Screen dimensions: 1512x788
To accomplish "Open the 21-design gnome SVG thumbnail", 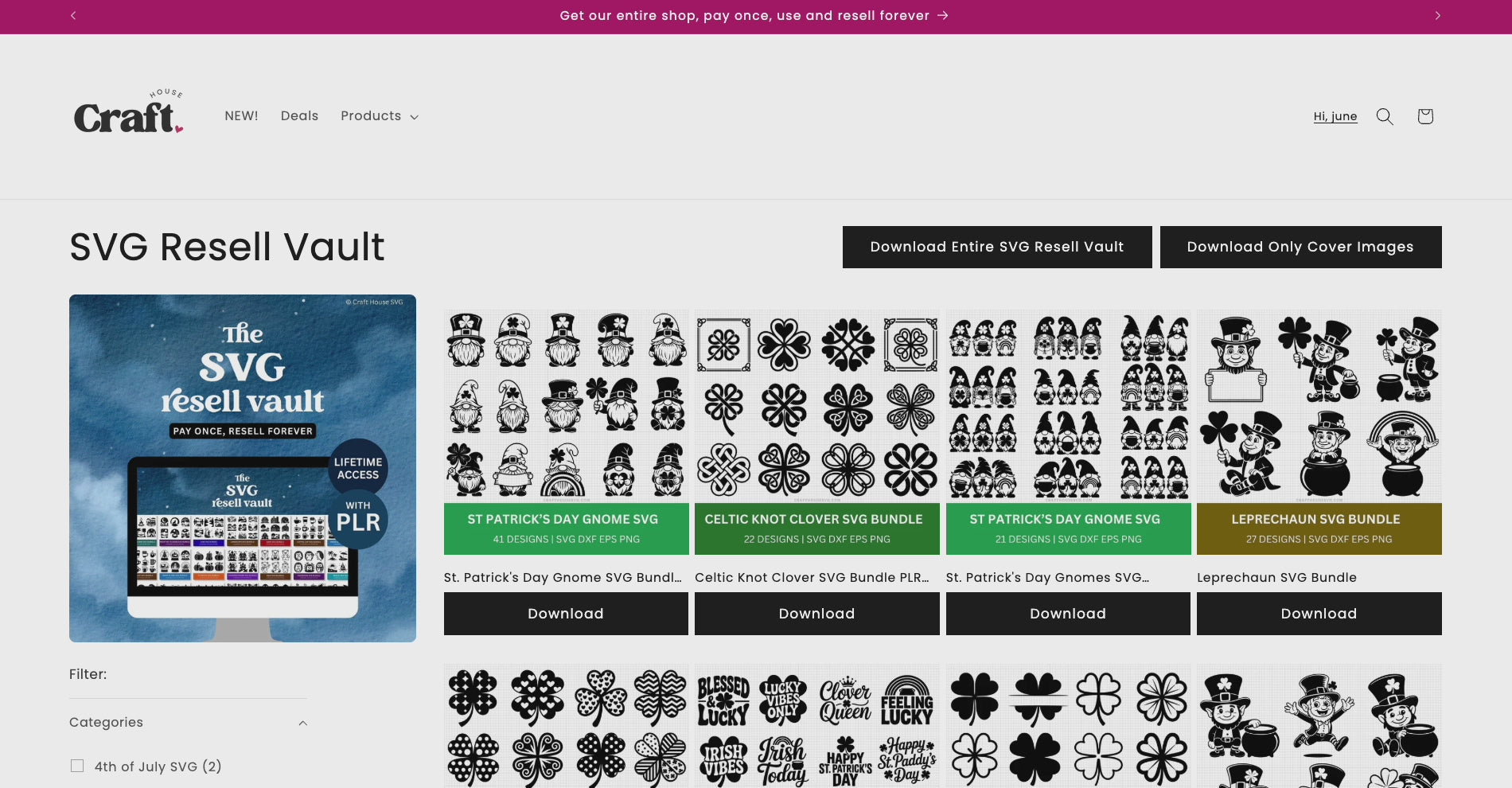I will pyautogui.click(x=1068, y=432).
